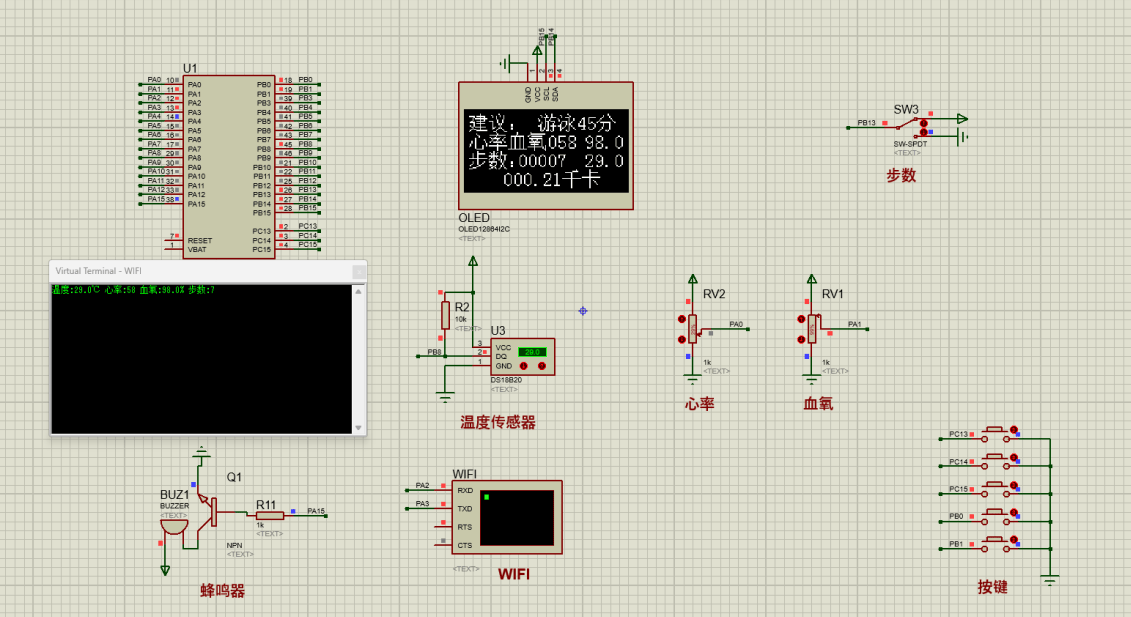The image size is (1131, 617).
Task: Select the BUZ1 buzzer symbol
Action: coord(173,525)
